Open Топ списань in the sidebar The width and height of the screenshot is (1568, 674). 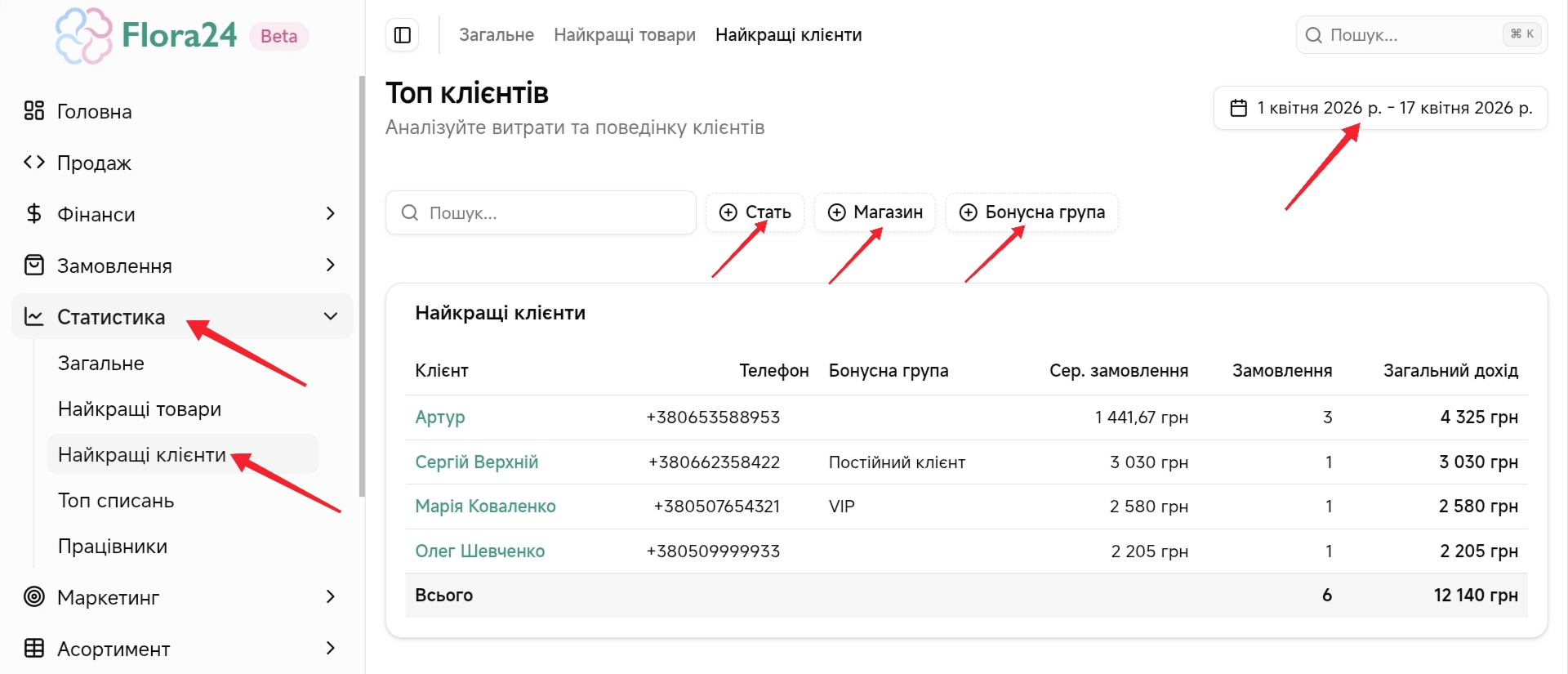116,500
